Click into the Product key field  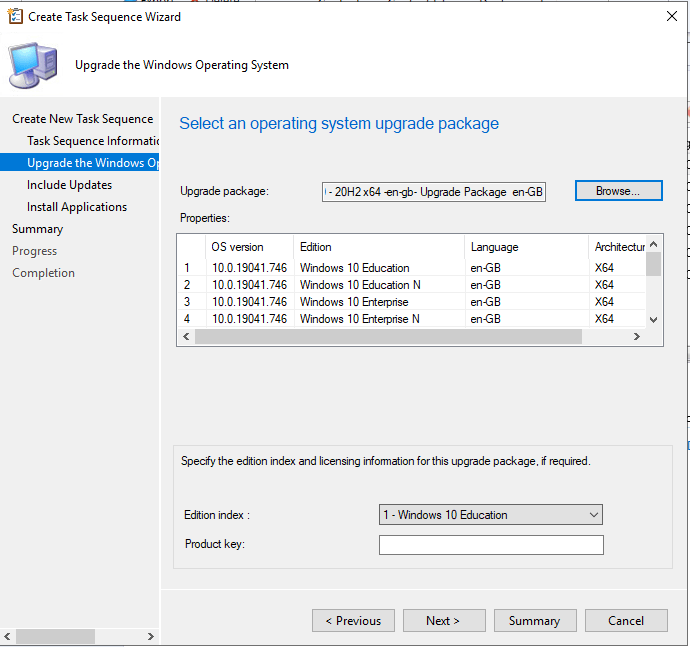click(x=490, y=545)
